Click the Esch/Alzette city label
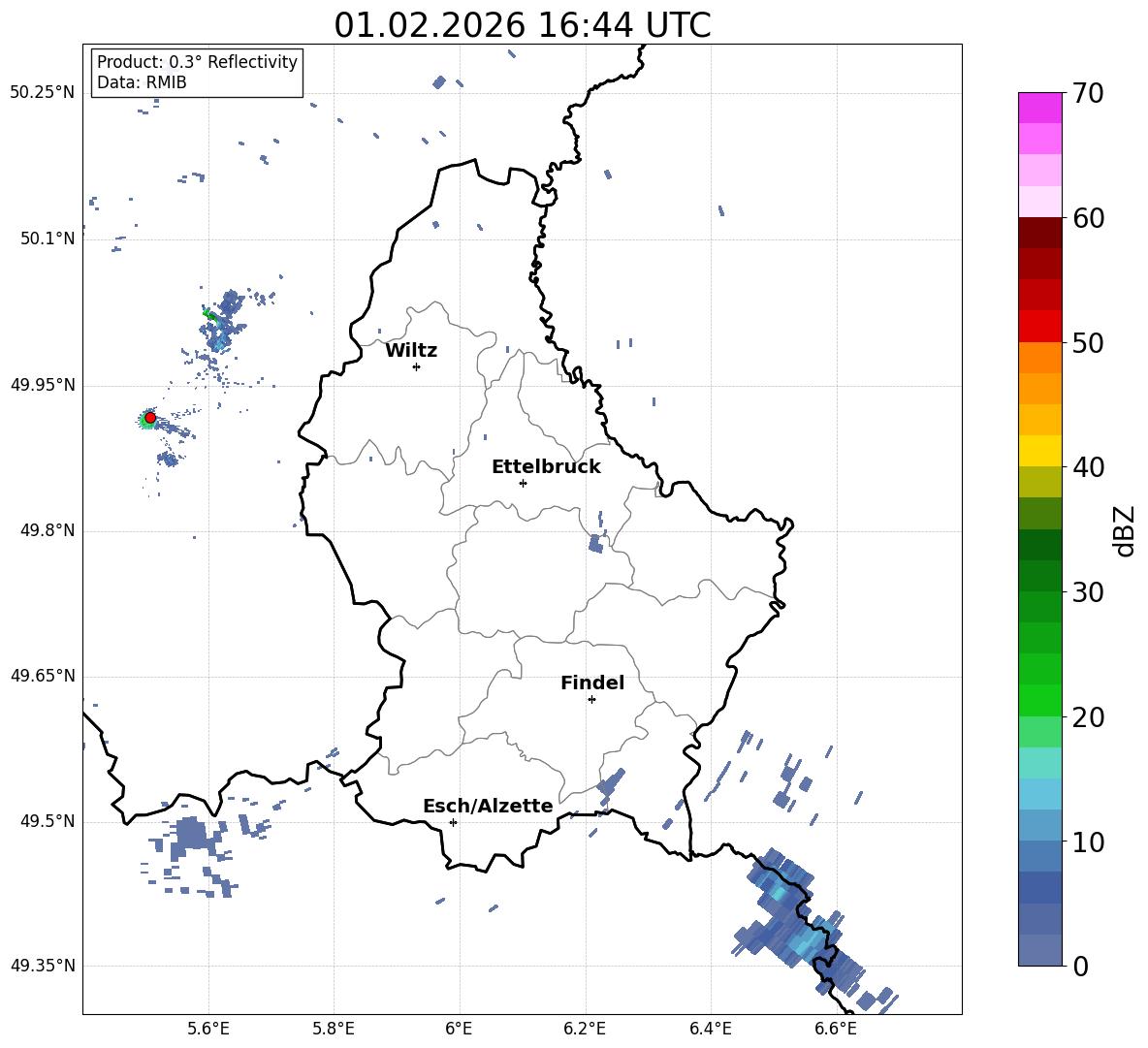This screenshot has width=1148, height=1048. click(x=488, y=807)
